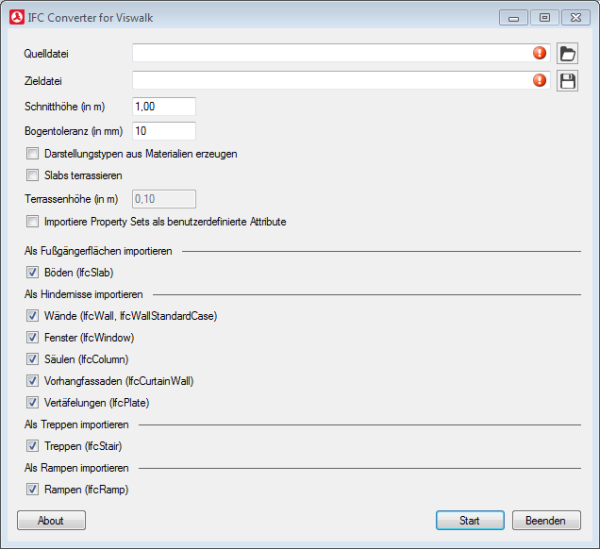The height and width of the screenshot is (549, 600).
Task: Uncheck Wände (IfcWall) import option
Action: point(33,316)
